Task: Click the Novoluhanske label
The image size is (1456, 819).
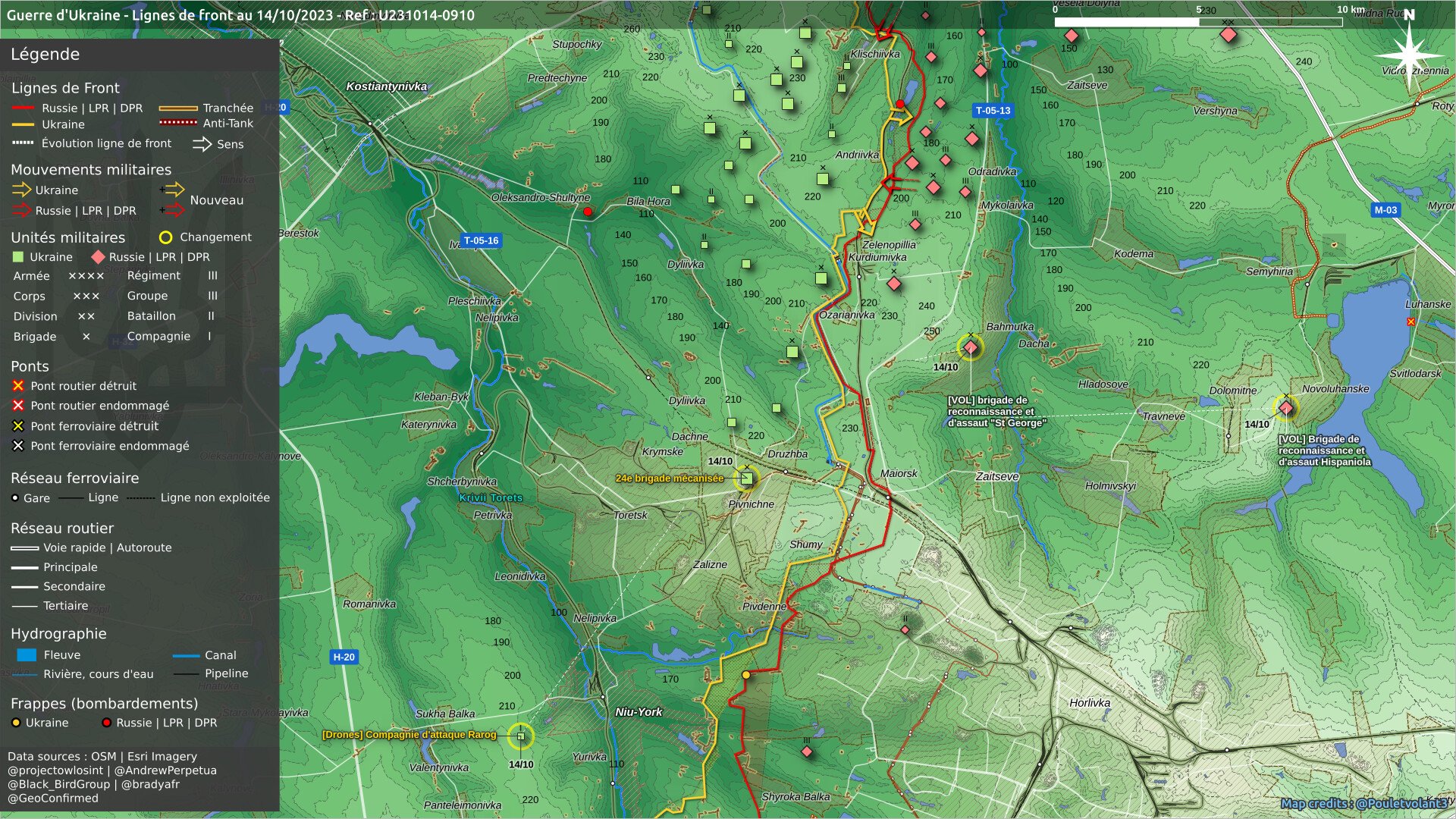Action: pyautogui.click(x=1335, y=389)
